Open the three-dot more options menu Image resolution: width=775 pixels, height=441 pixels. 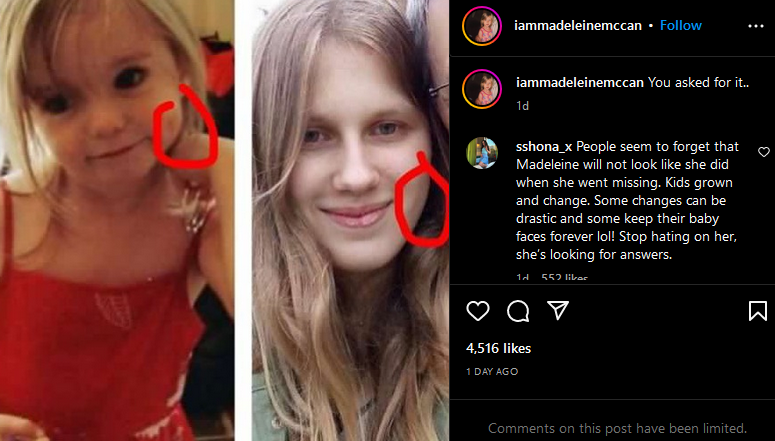[x=756, y=26]
